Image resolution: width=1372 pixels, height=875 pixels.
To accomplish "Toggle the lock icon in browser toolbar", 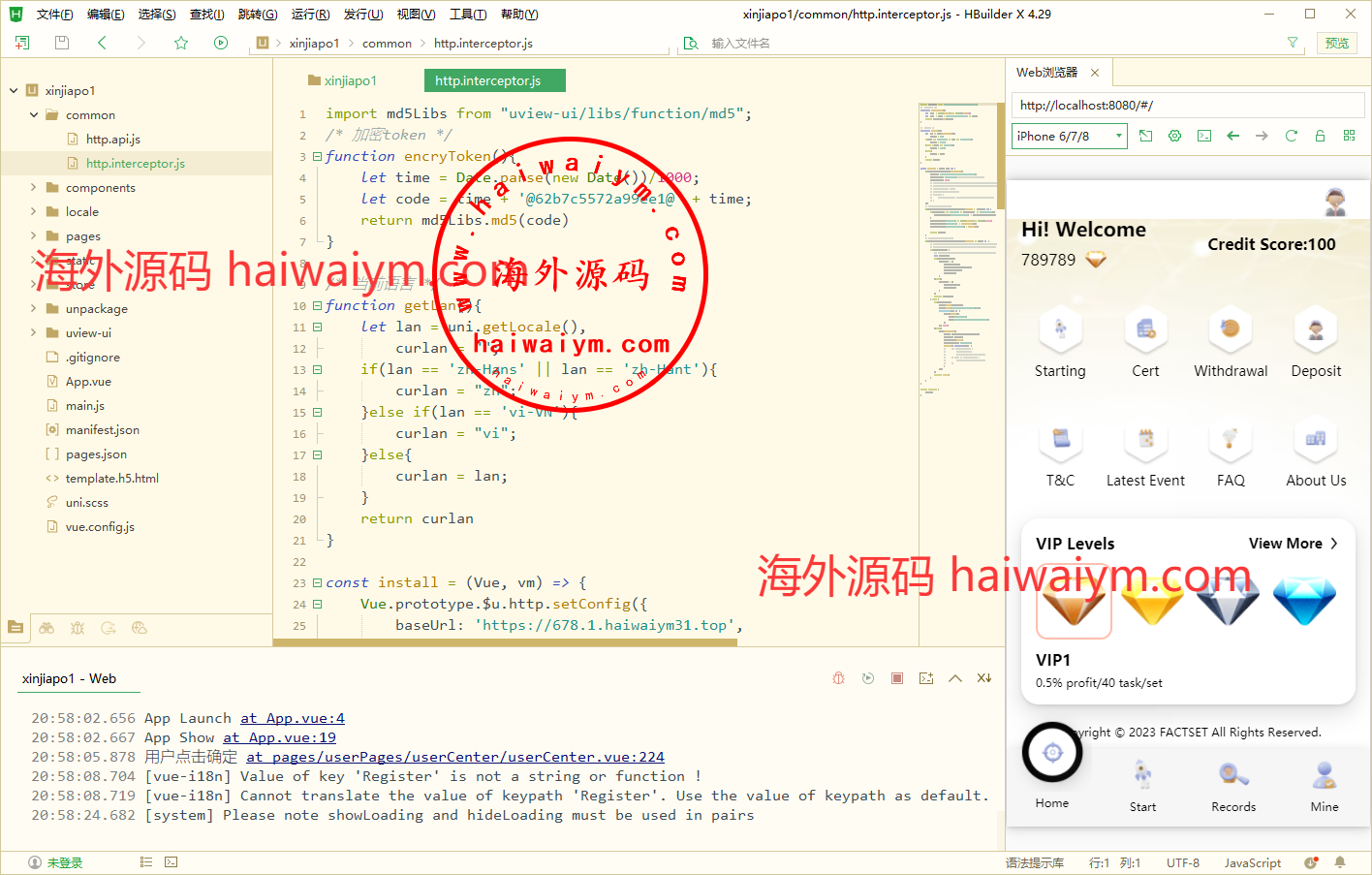I will (1320, 137).
